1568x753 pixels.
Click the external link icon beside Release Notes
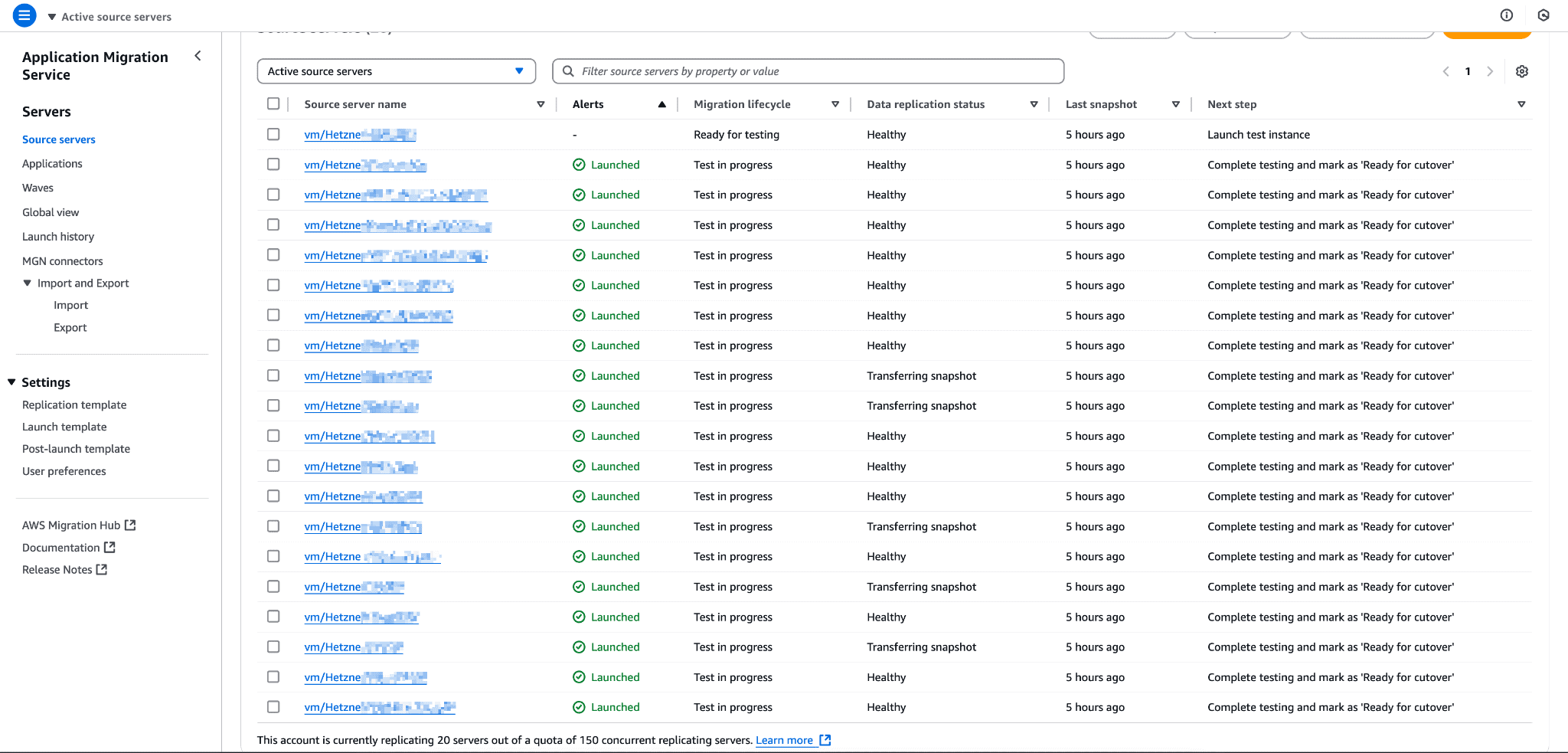[102, 569]
